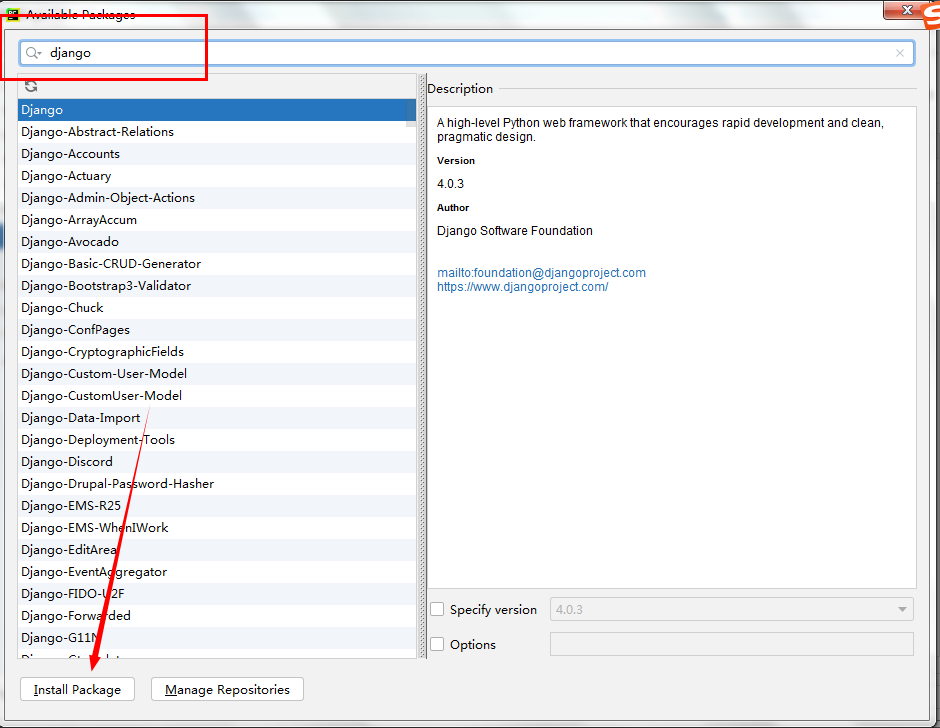This screenshot has height=728, width=940.
Task: Select Django-Chuck in the list
Action: tap(216, 308)
